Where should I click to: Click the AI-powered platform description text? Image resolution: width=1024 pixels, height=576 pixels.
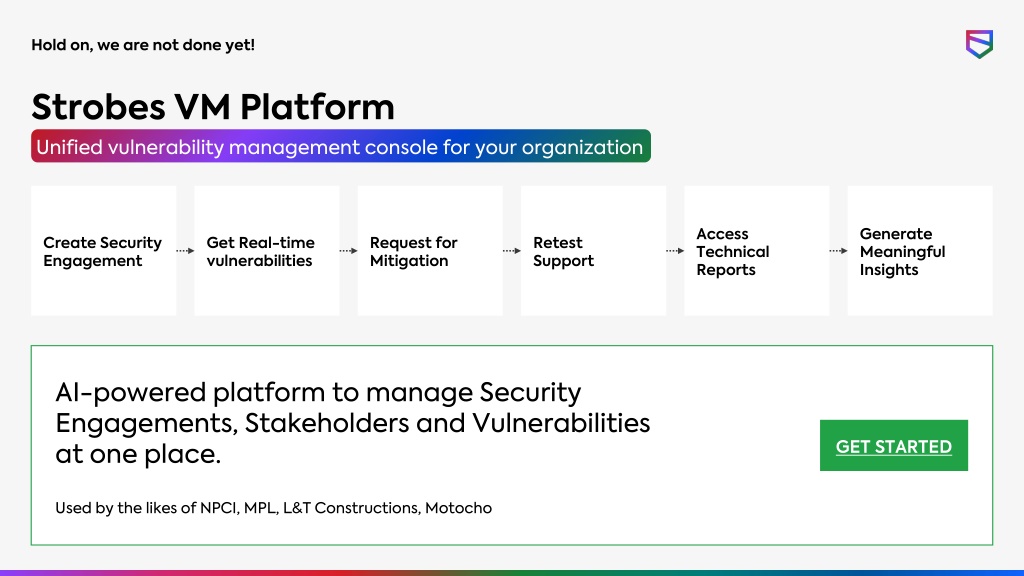tap(353, 423)
